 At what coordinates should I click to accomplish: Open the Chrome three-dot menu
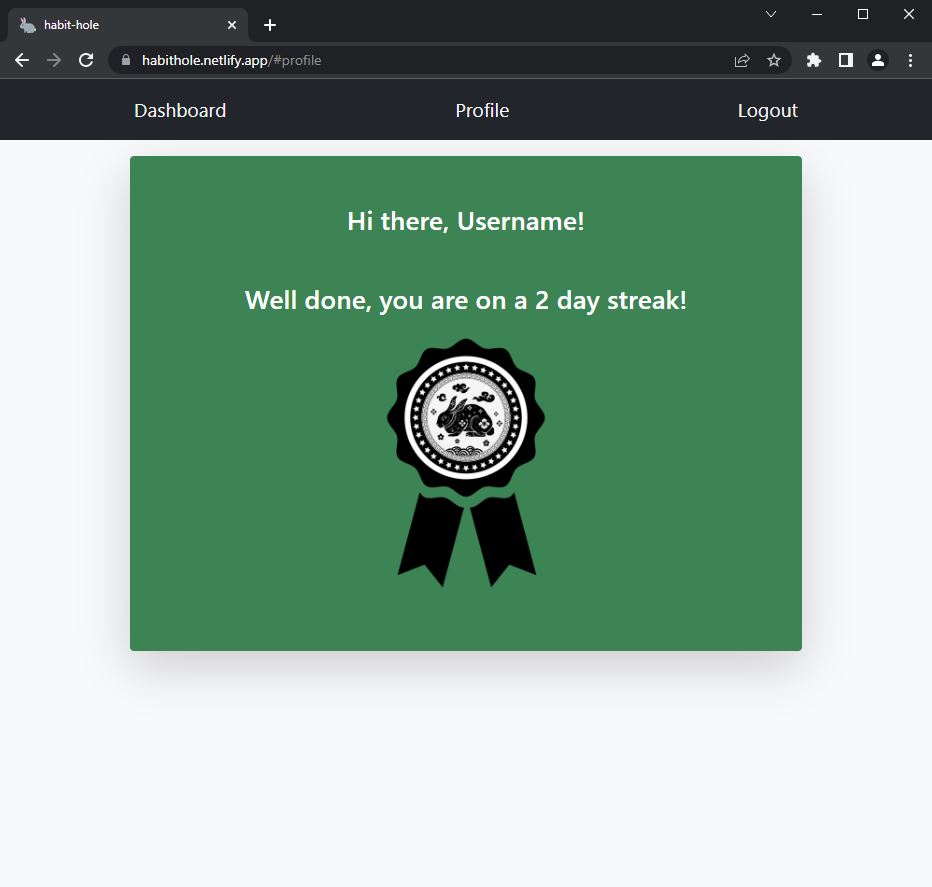[910, 60]
